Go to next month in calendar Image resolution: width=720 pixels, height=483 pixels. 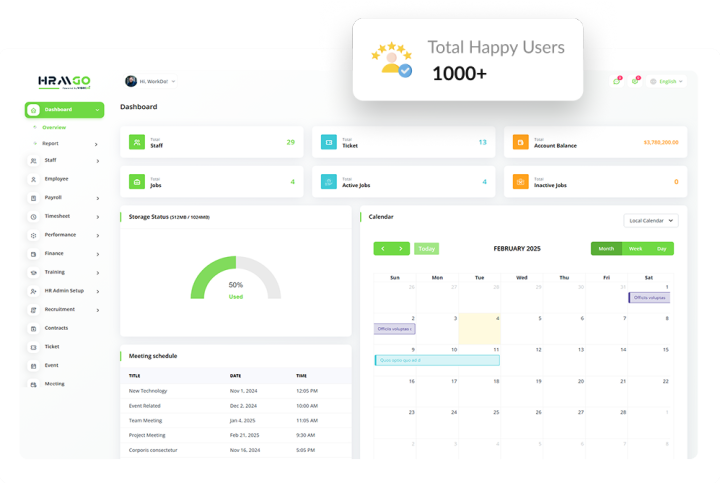point(400,249)
